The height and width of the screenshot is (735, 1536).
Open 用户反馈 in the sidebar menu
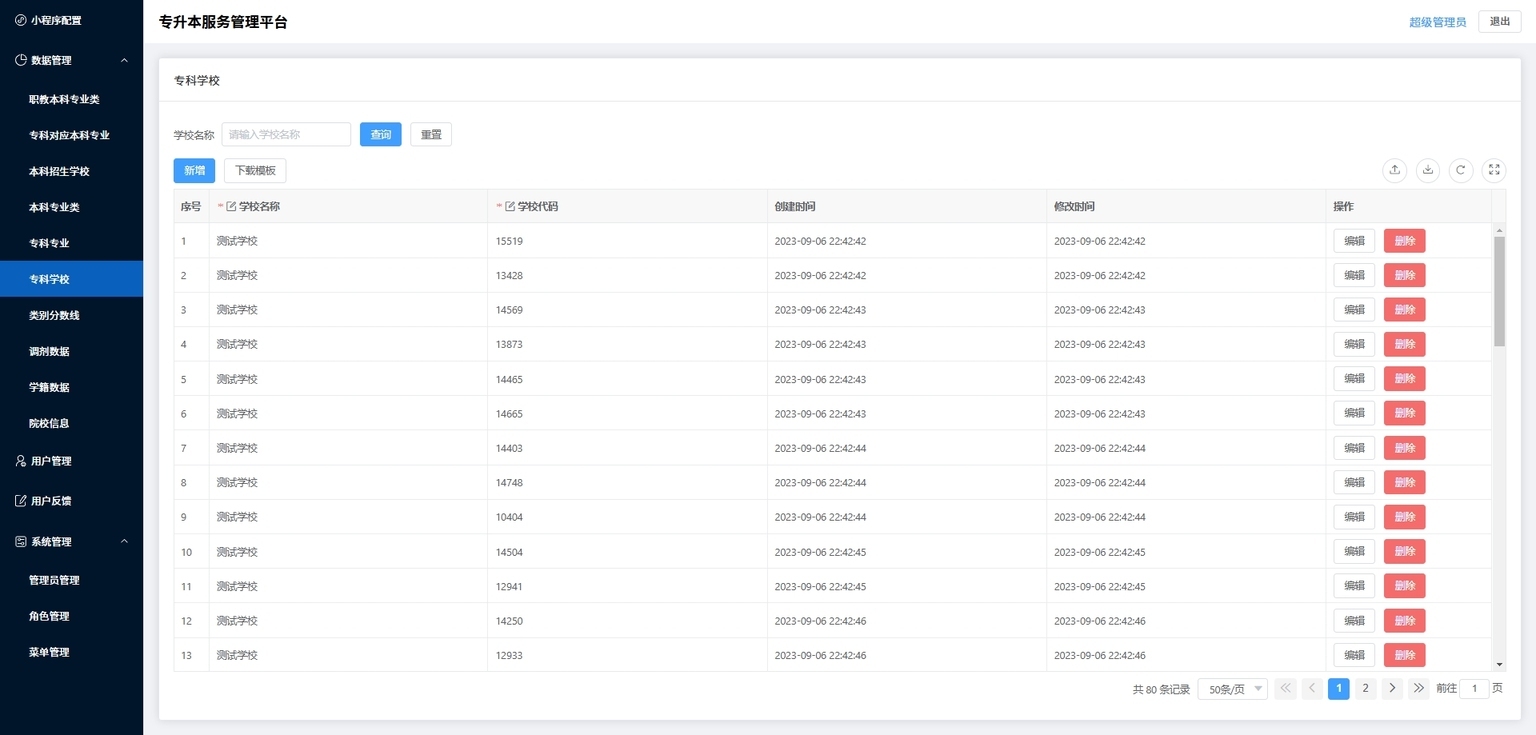[x=51, y=501]
